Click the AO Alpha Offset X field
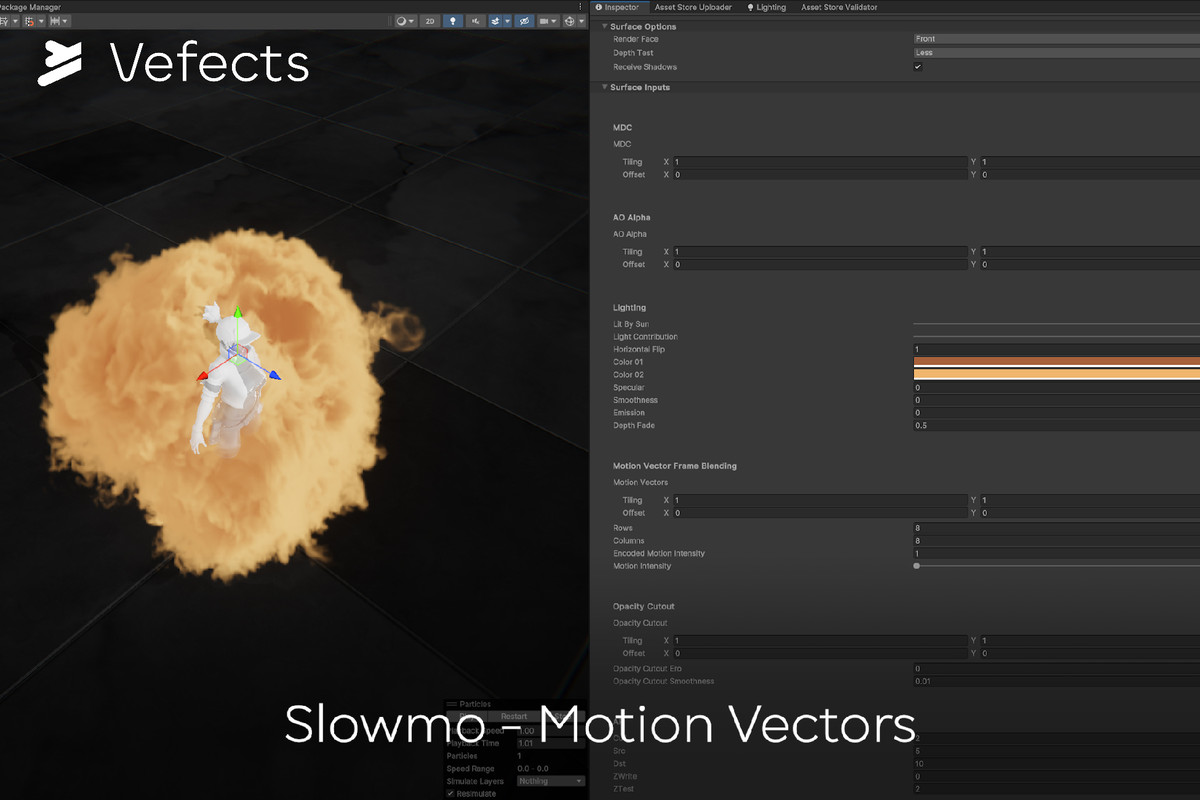The width and height of the screenshot is (1200, 800). click(x=820, y=265)
